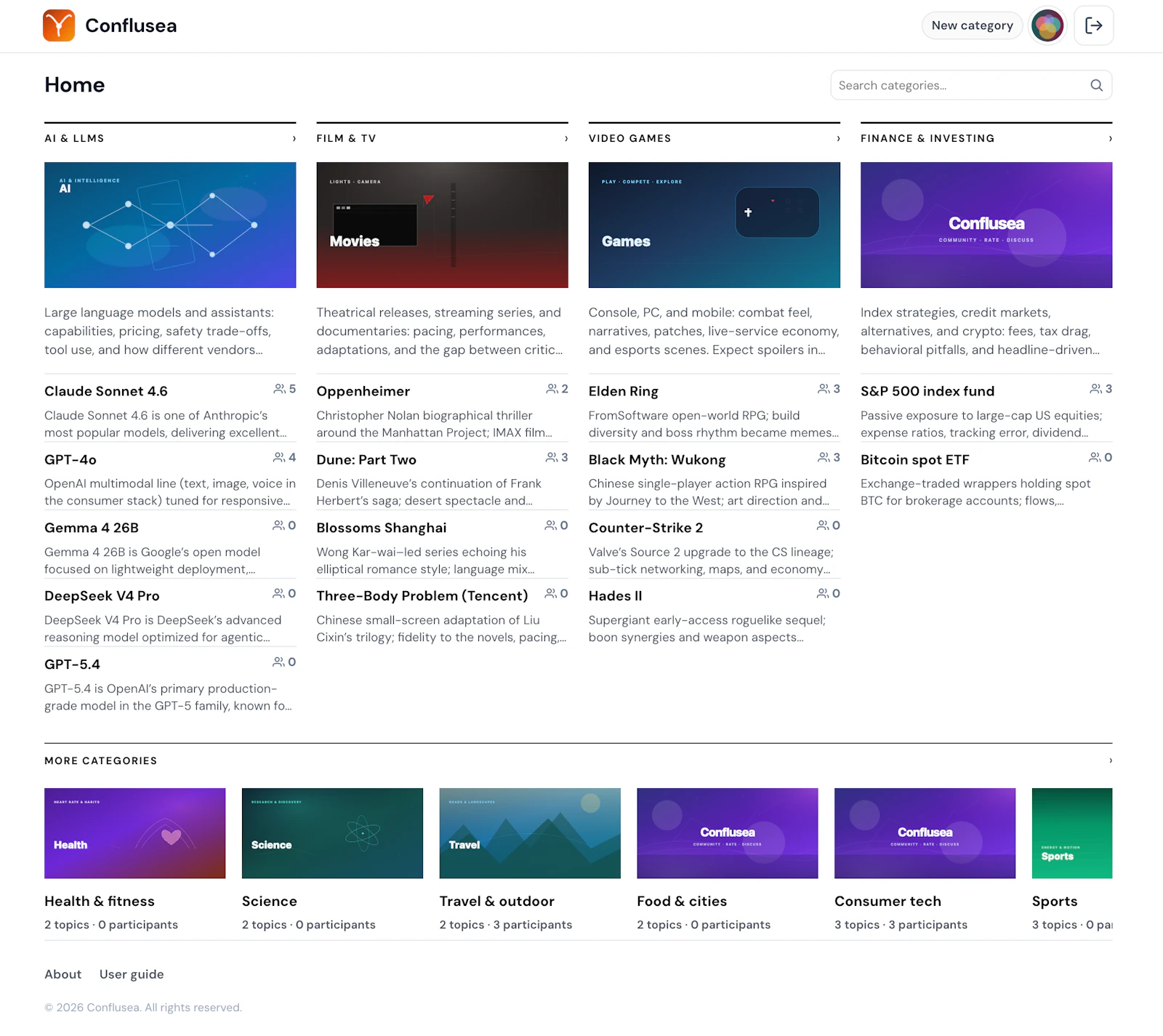Open the Claude Sonnet 4.6 topic
Viewport: 1163px width, 1036px height.
point(106,391)
